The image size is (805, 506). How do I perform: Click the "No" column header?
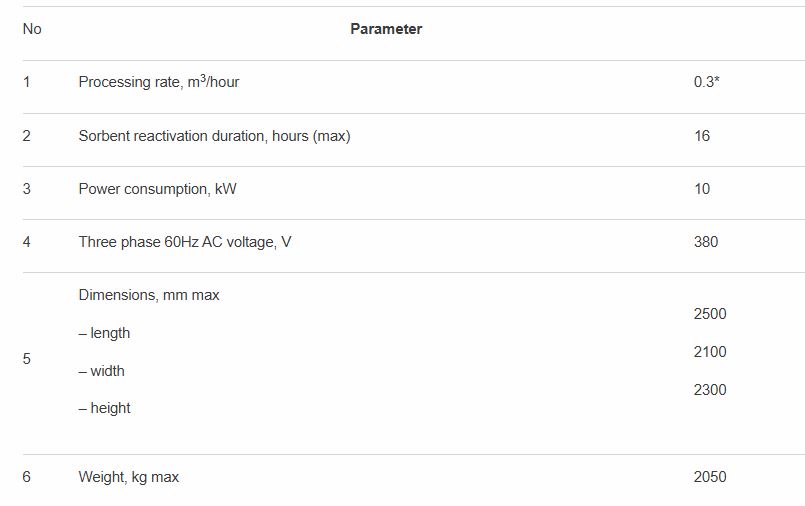point(32,29)
